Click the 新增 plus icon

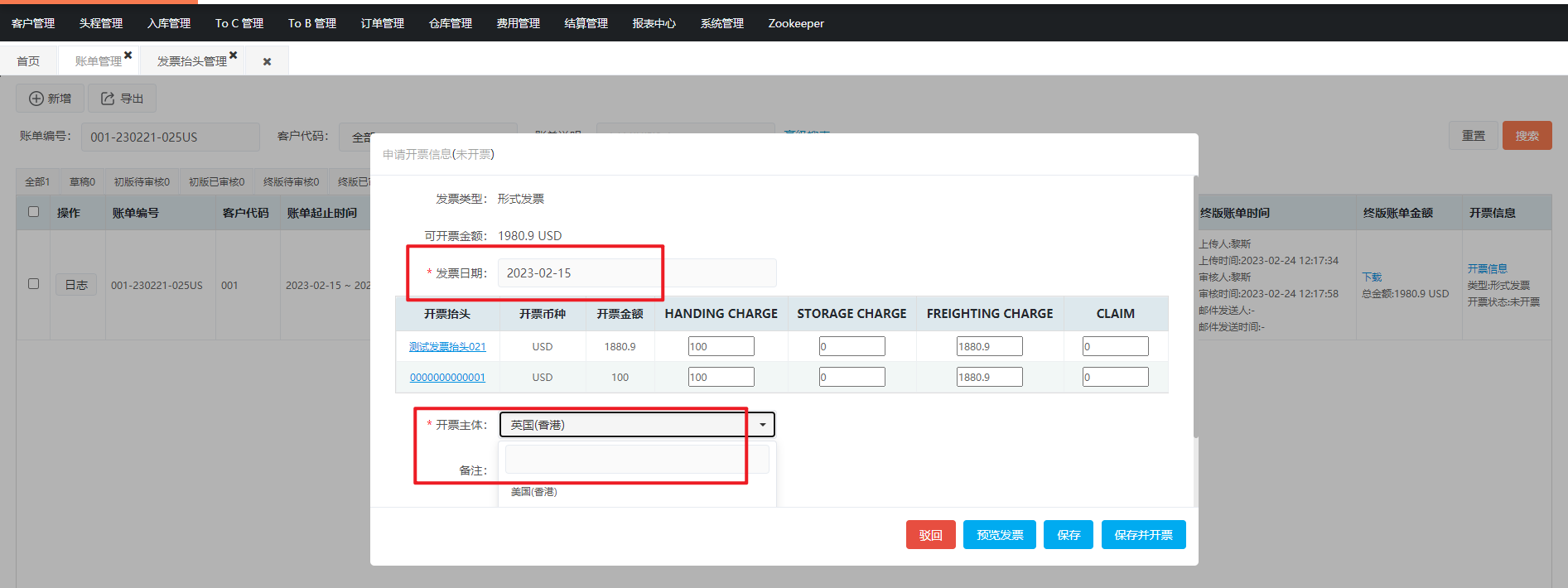(36, 99)
